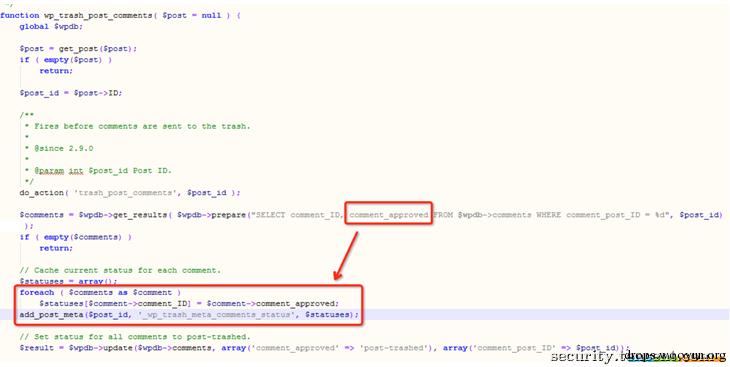Click the function name wp_trash_post_comments
730x367 pixels.
tap(98, 15)
